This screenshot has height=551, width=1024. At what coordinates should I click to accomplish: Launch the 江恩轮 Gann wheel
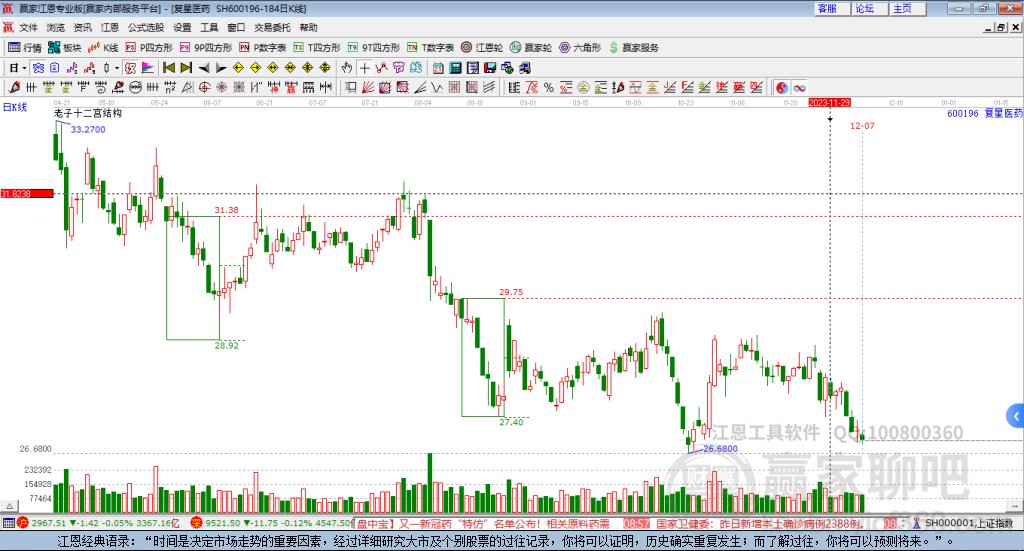[x=482, y=48]
